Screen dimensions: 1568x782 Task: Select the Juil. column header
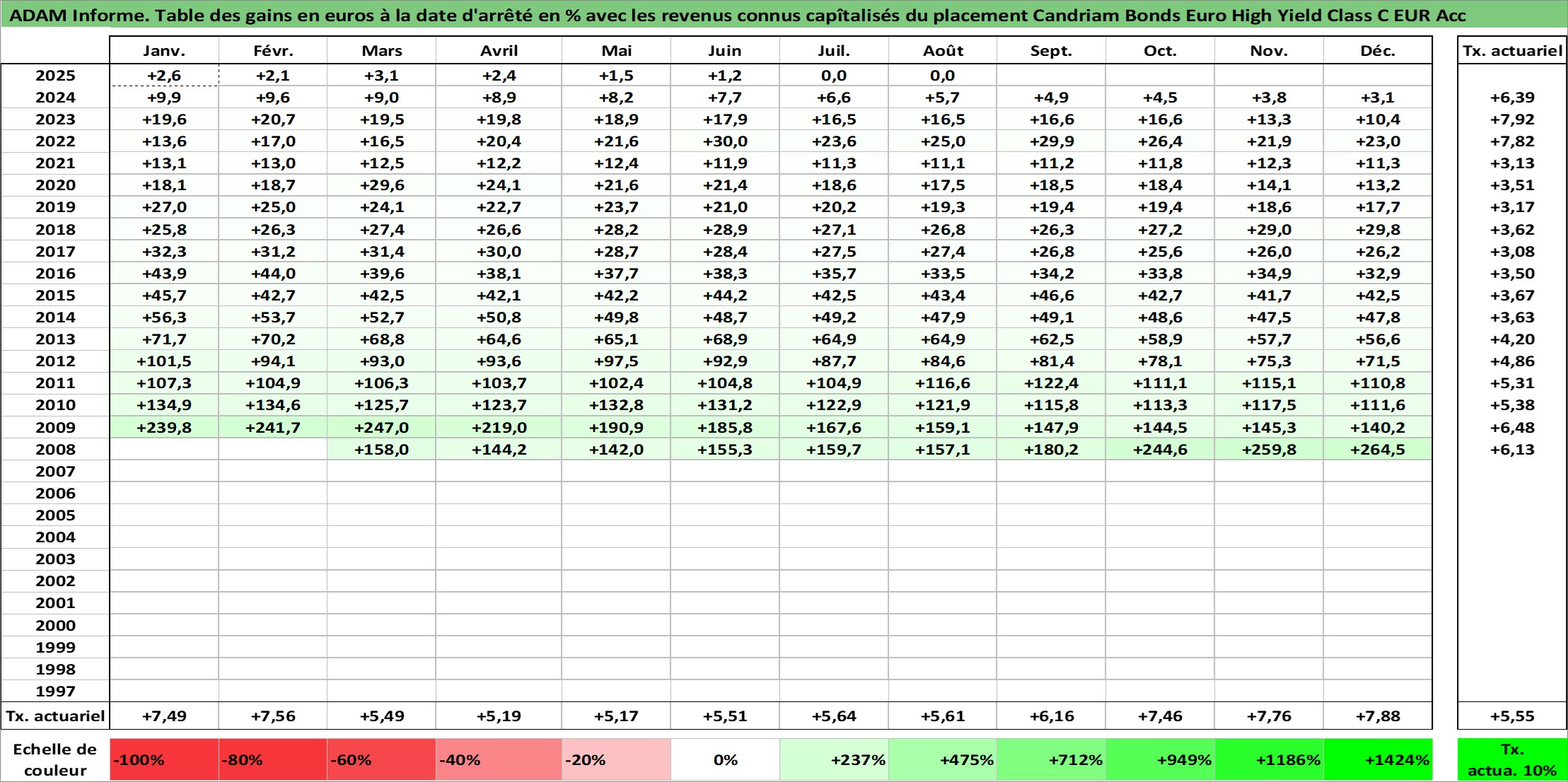click(835, 51)
